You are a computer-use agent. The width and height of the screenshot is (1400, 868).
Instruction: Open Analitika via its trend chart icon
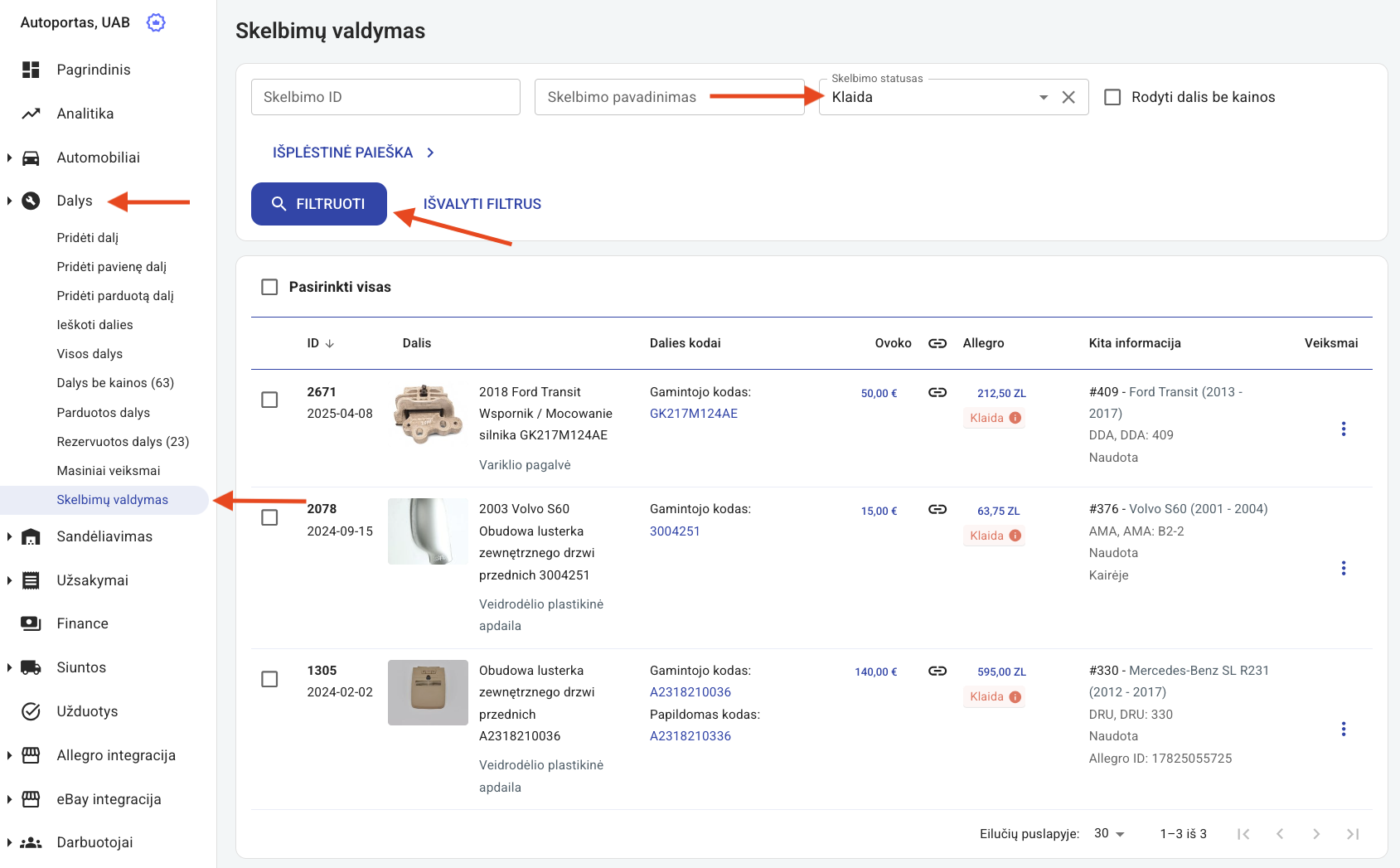pos(31,114)
